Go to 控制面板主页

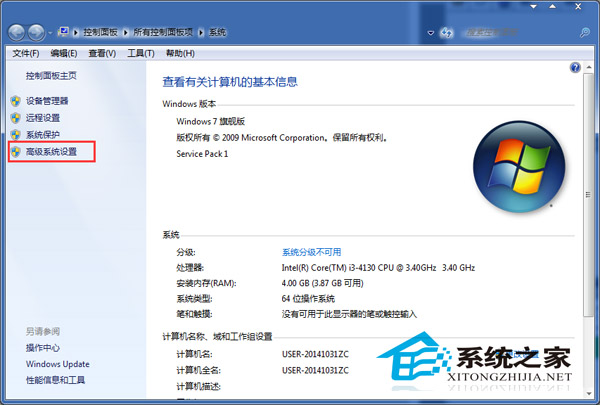point(51,75)
